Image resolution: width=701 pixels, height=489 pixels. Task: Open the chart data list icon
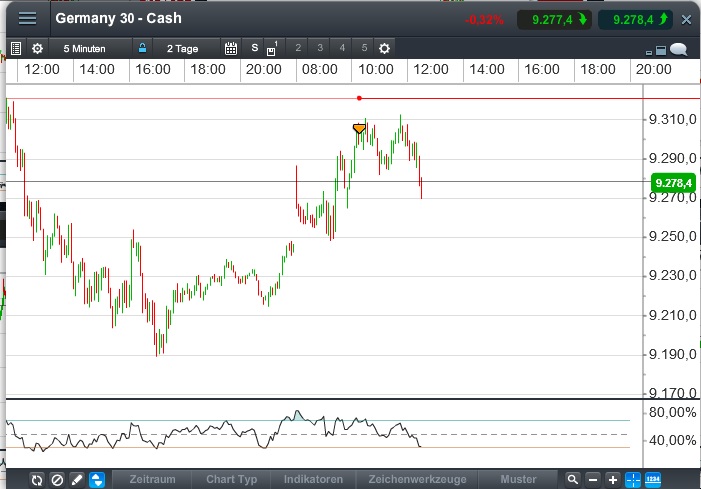16,48
